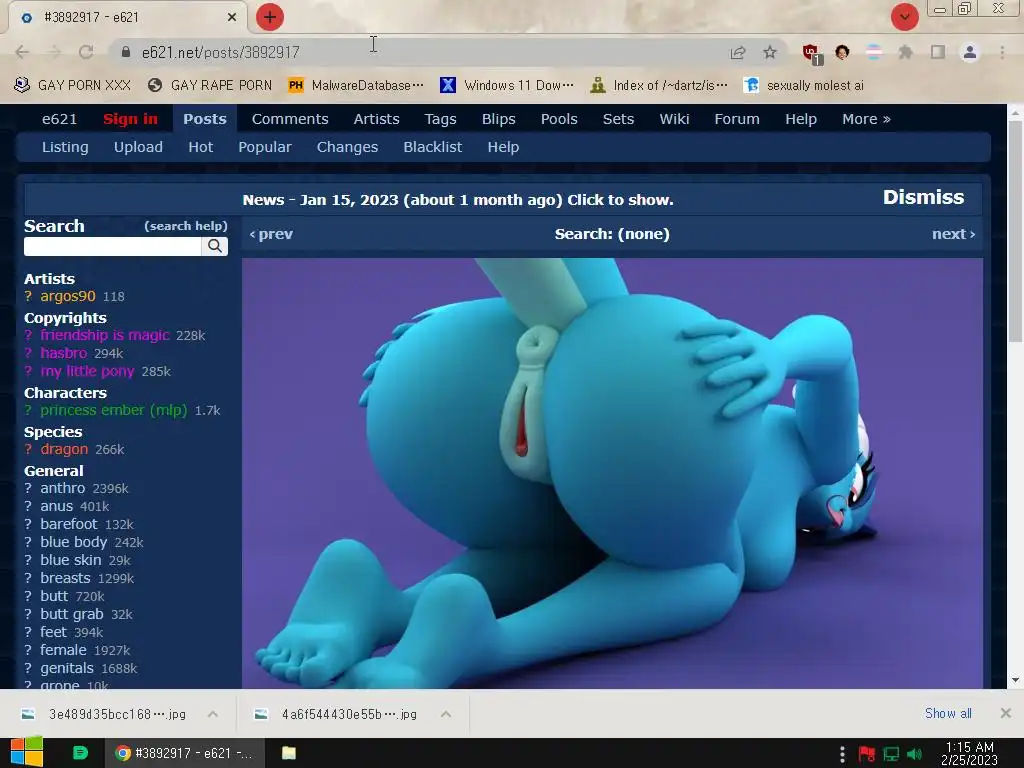Go to the Artists page
The height and width of the screenshot is (768, 1024).
(376, 119)
